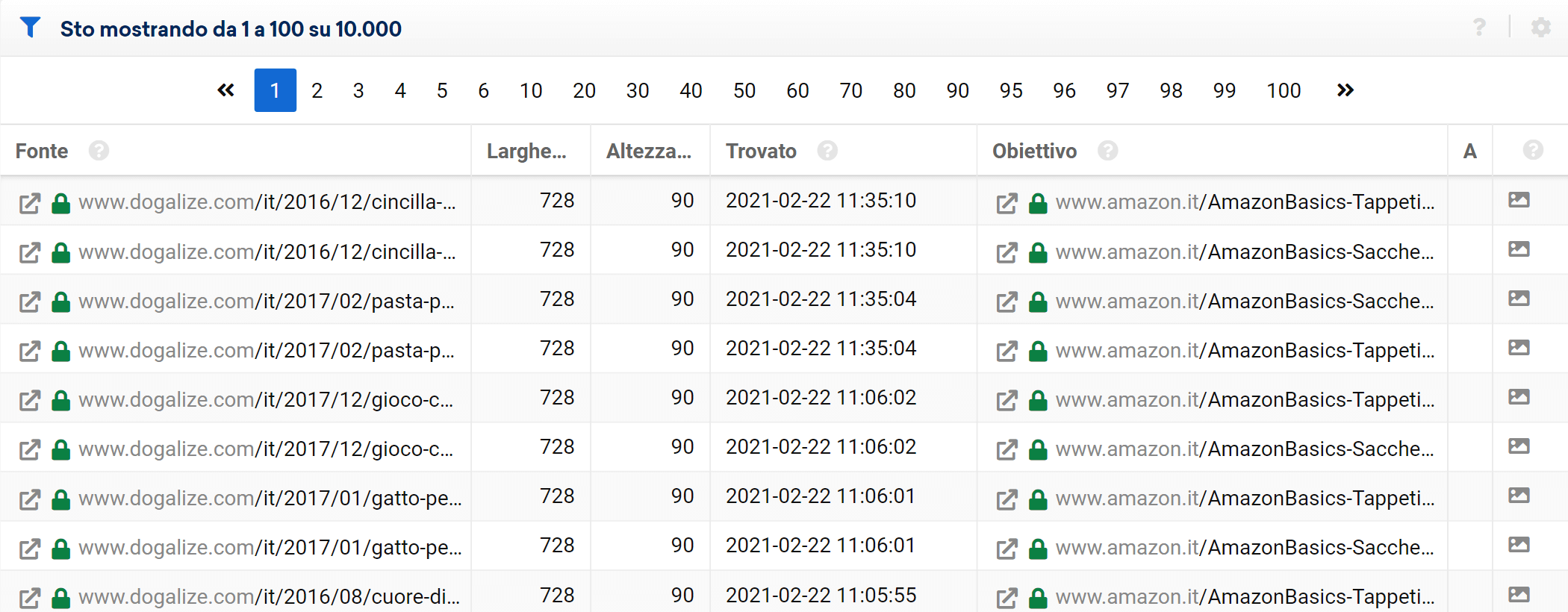The image size is (1568, 612).
Task: Jump to page 50
Action: 744,90
